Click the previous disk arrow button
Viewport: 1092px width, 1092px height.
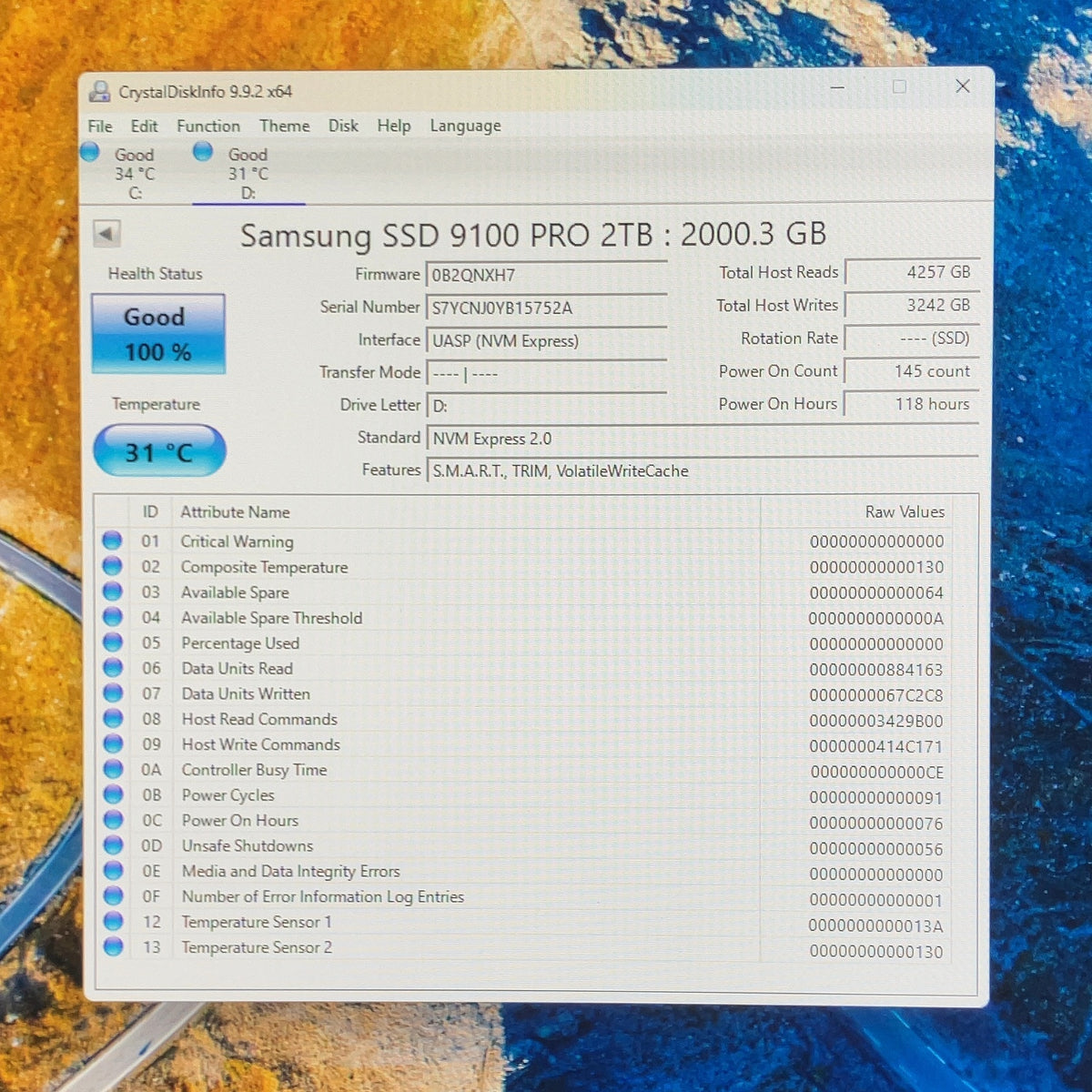pyautogui.click(x=106, y=234)
